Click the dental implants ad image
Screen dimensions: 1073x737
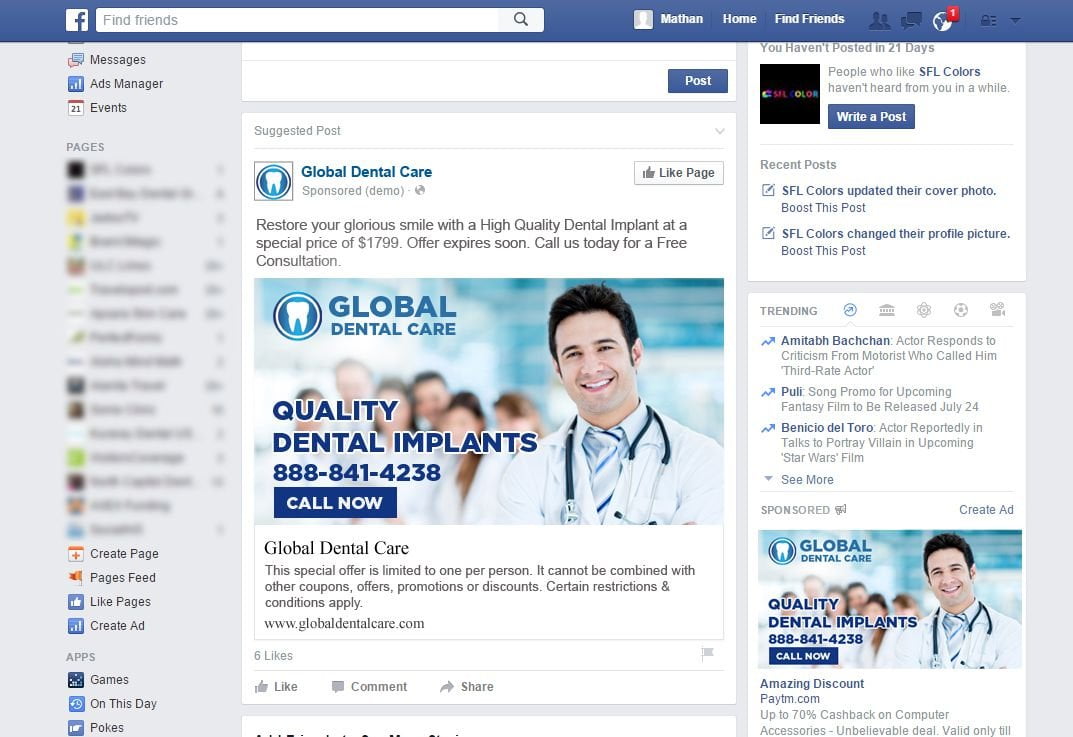489,401
